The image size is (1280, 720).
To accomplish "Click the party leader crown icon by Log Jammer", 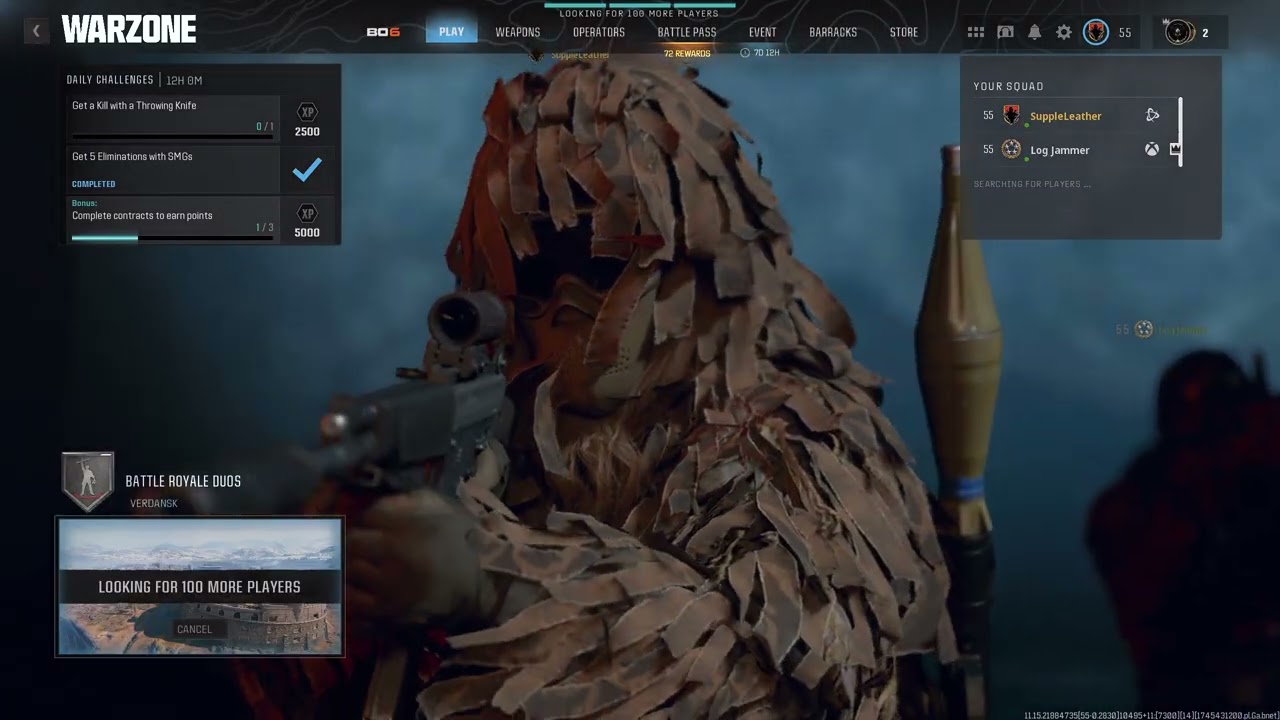I will coord(1175,149).
